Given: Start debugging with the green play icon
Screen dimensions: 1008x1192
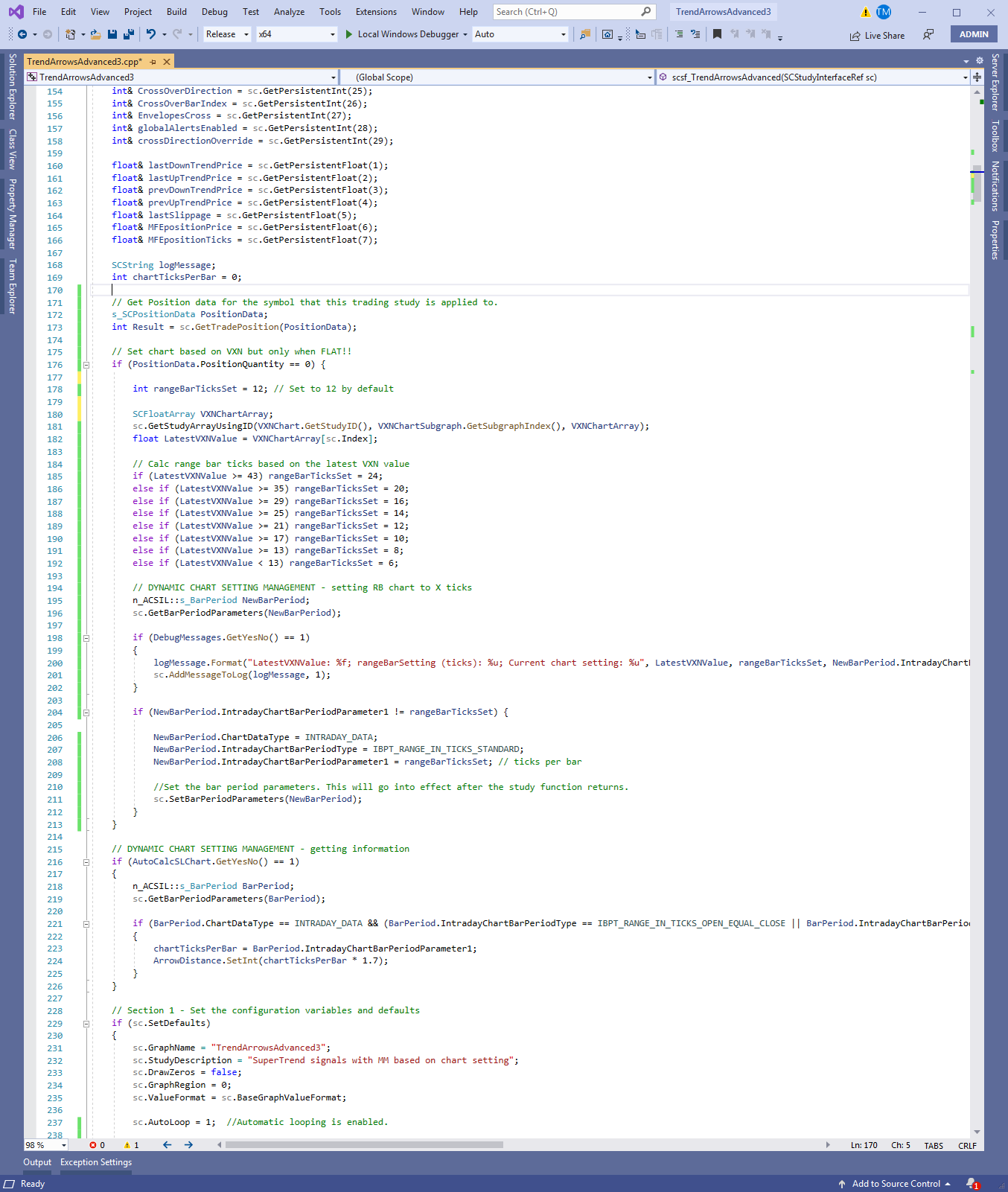Looking at the screenshot, I should 349,34.
